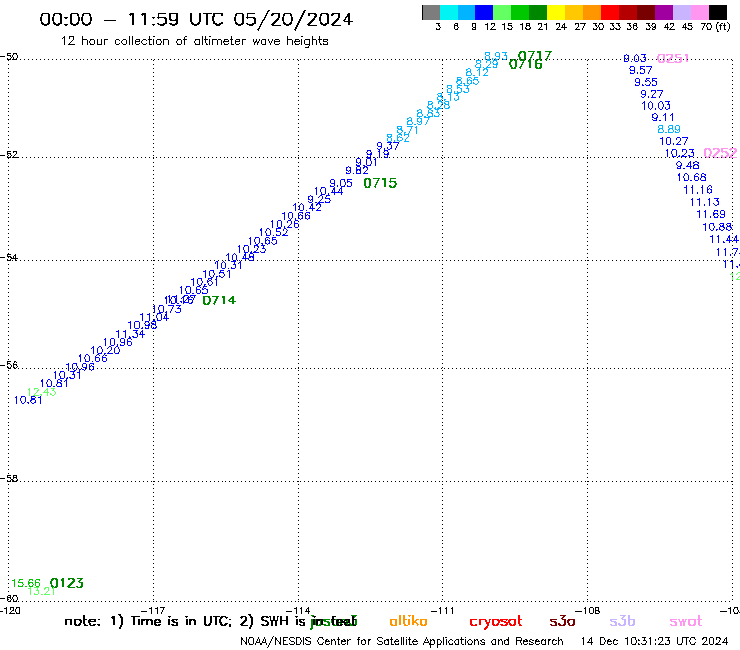Image resolution: width=740 pixels, height=650 pixels.
Task: Click the wave height value '11.44'
Action: point(724,239)
